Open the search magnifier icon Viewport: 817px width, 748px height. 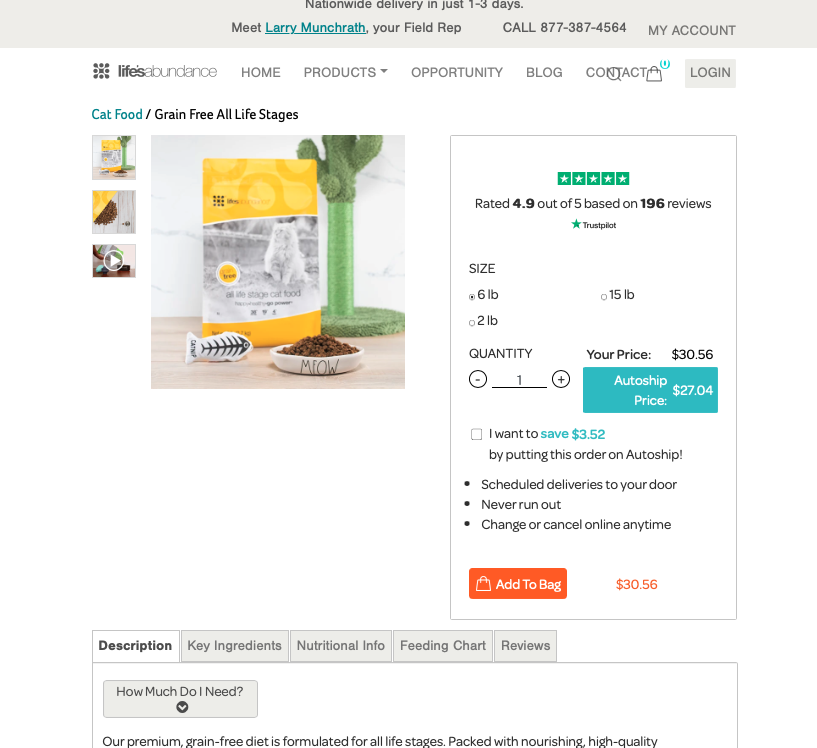point(614,74)
